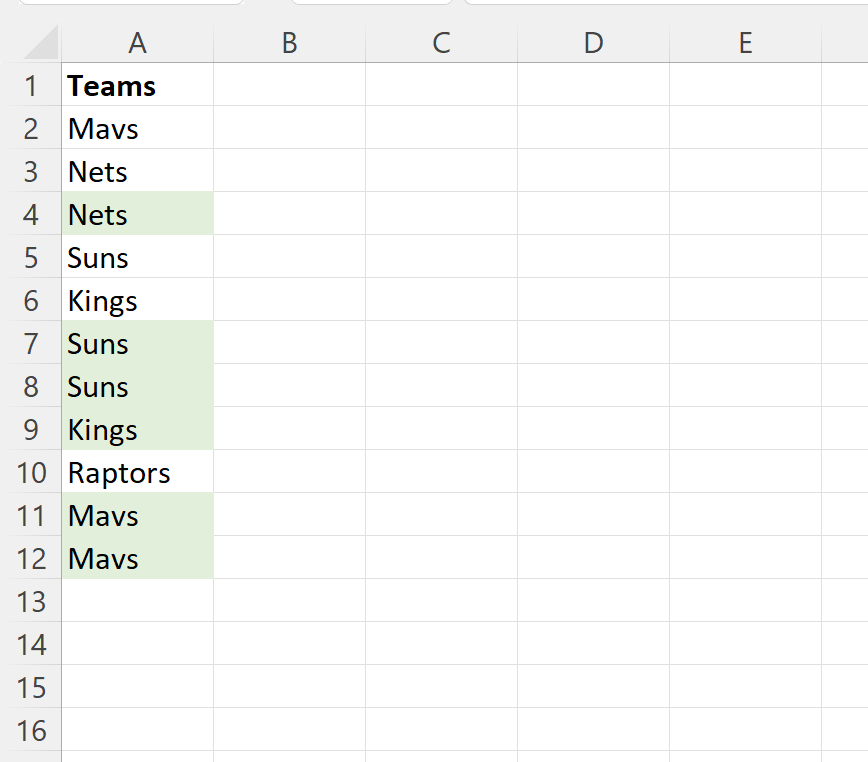Select highlighted Mavs cell in row 11
Image resolution: width=868 pixels, height=762 pixels.
click(x=137, y=514)
